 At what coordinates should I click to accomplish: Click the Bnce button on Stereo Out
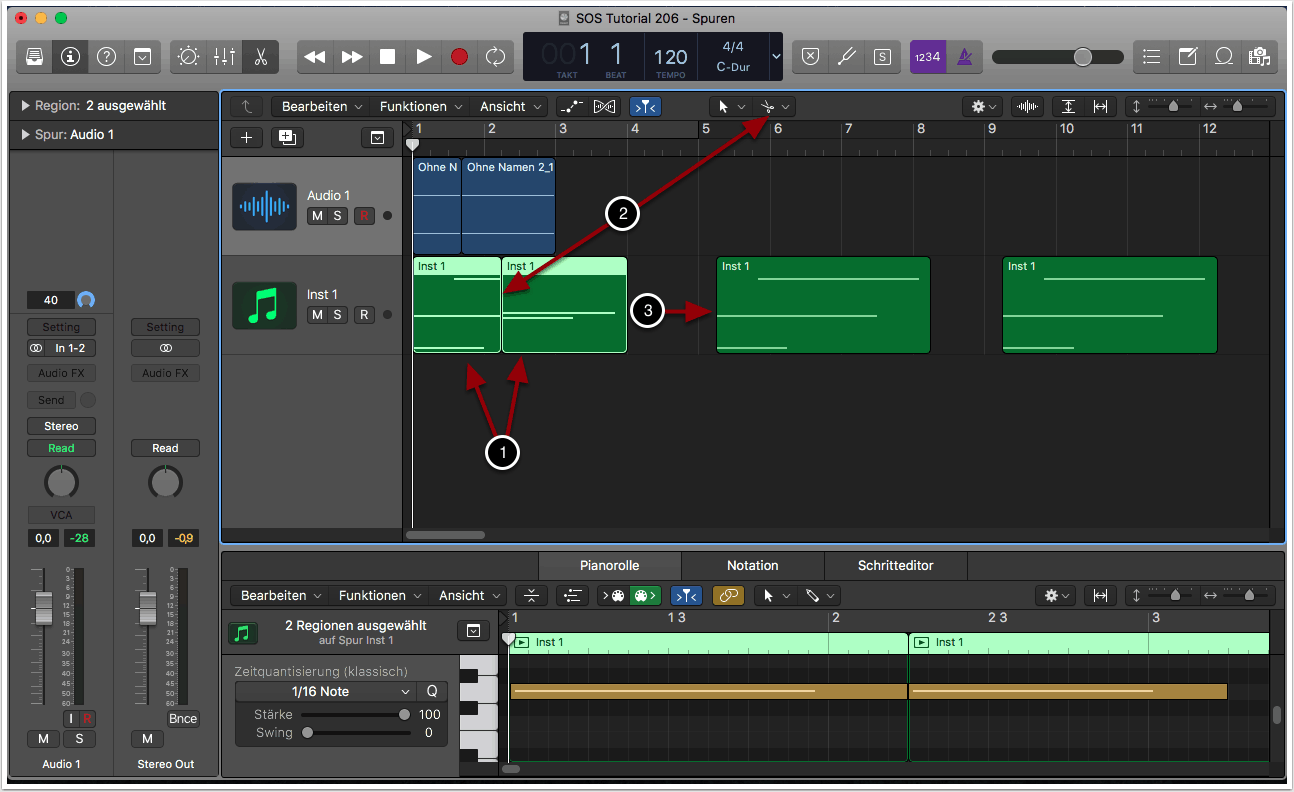tap(183, 719)
